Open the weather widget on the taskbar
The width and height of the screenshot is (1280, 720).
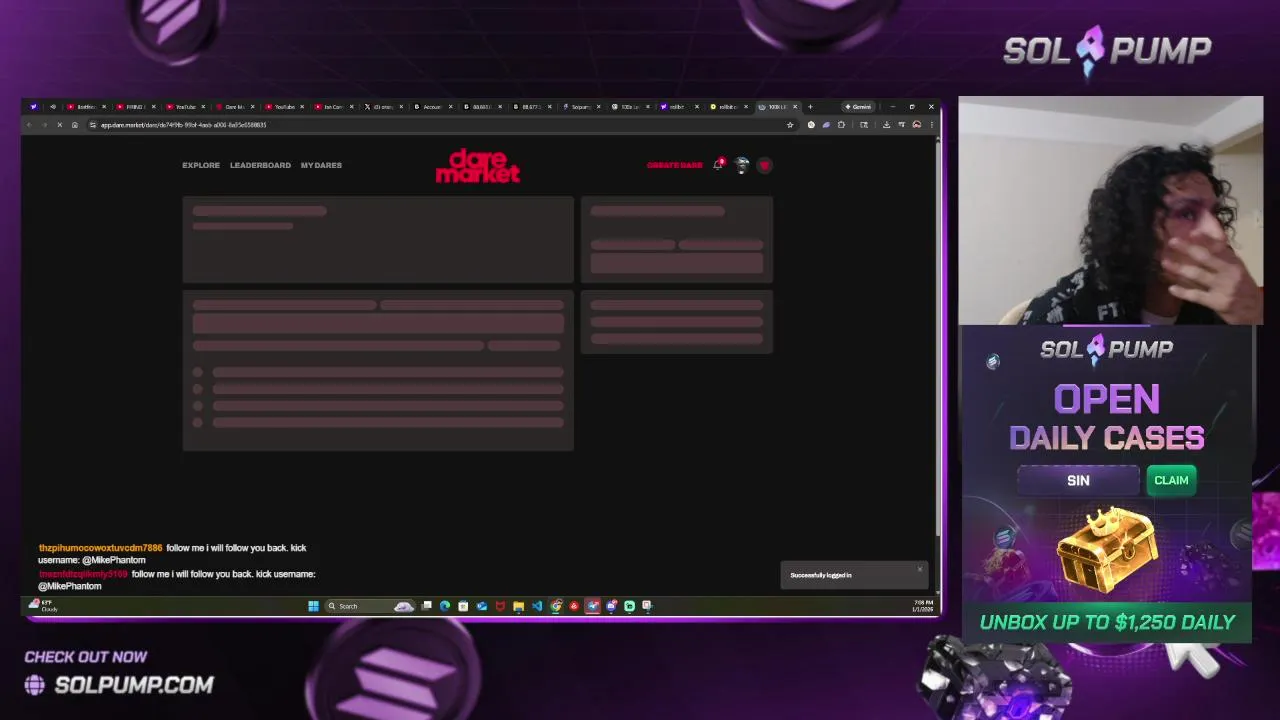43,606
